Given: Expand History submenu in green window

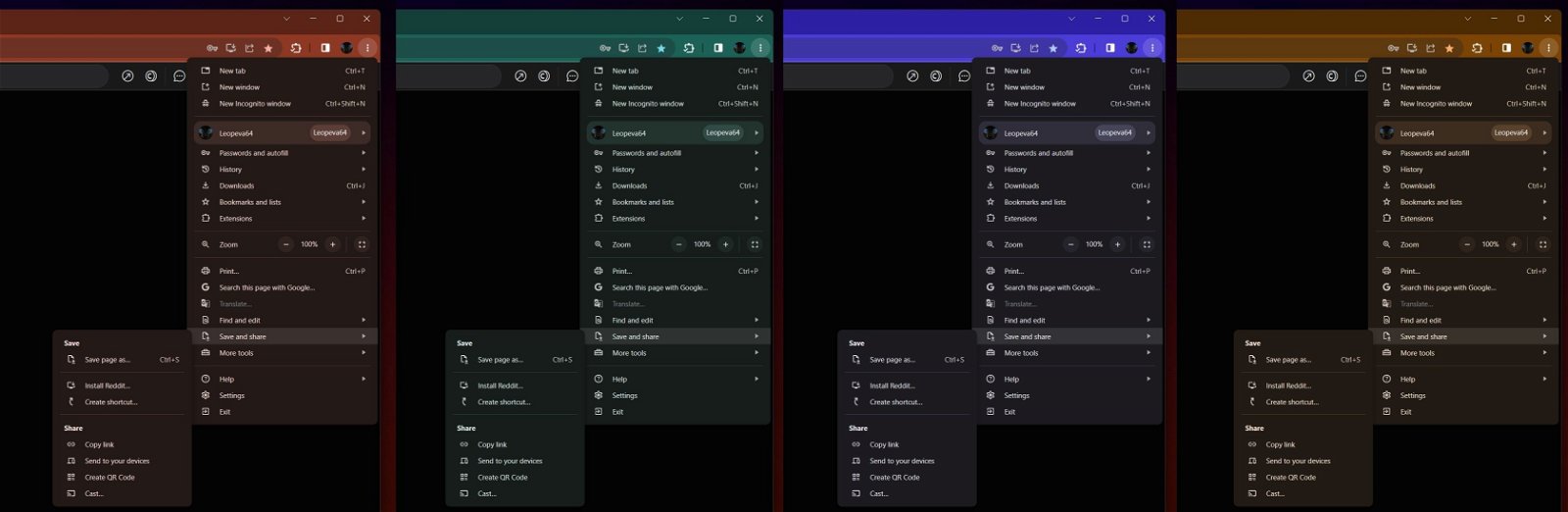Looking at the screenshot, I should [x=676, y=170].
